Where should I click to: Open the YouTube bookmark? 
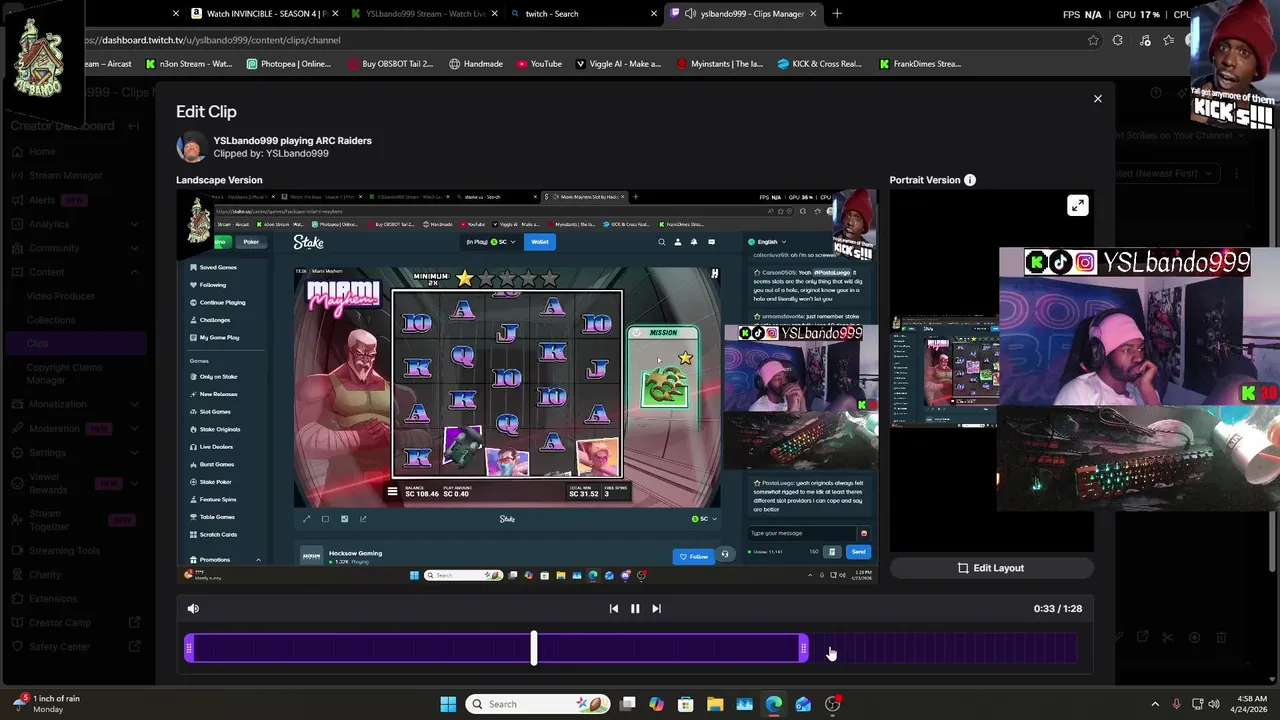click(539, 64)
